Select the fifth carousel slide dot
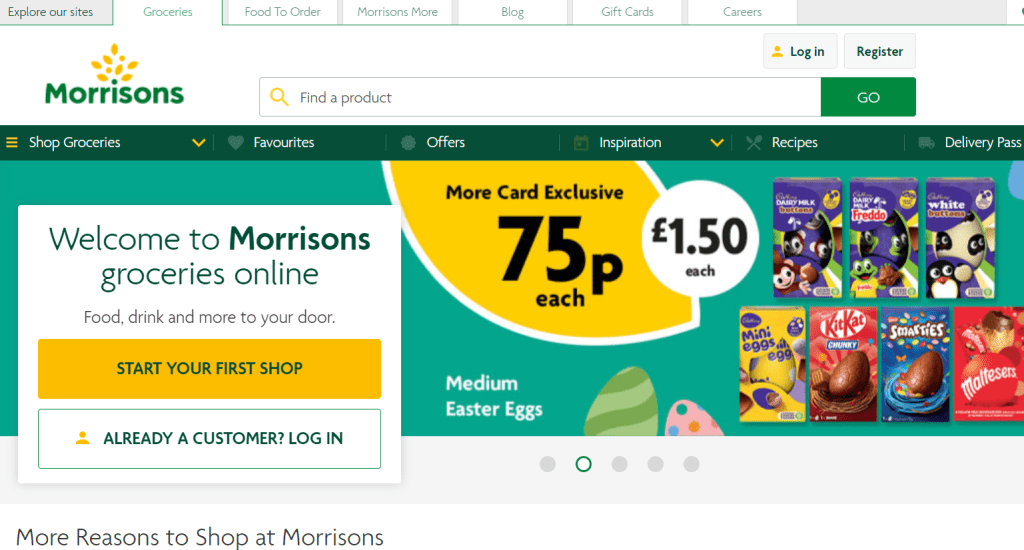 pos(691,464)
